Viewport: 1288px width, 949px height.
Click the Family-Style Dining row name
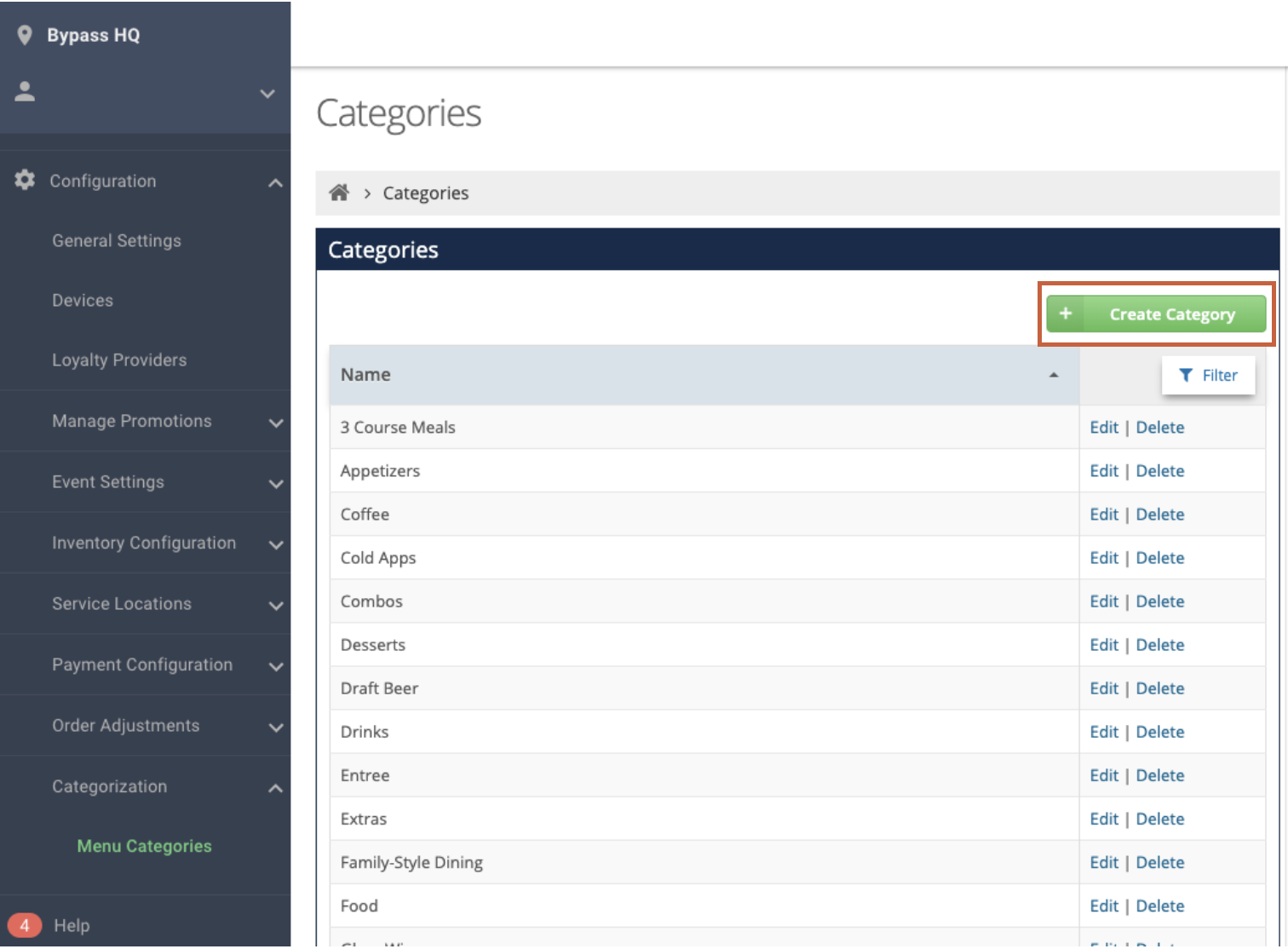coord(411,862)
